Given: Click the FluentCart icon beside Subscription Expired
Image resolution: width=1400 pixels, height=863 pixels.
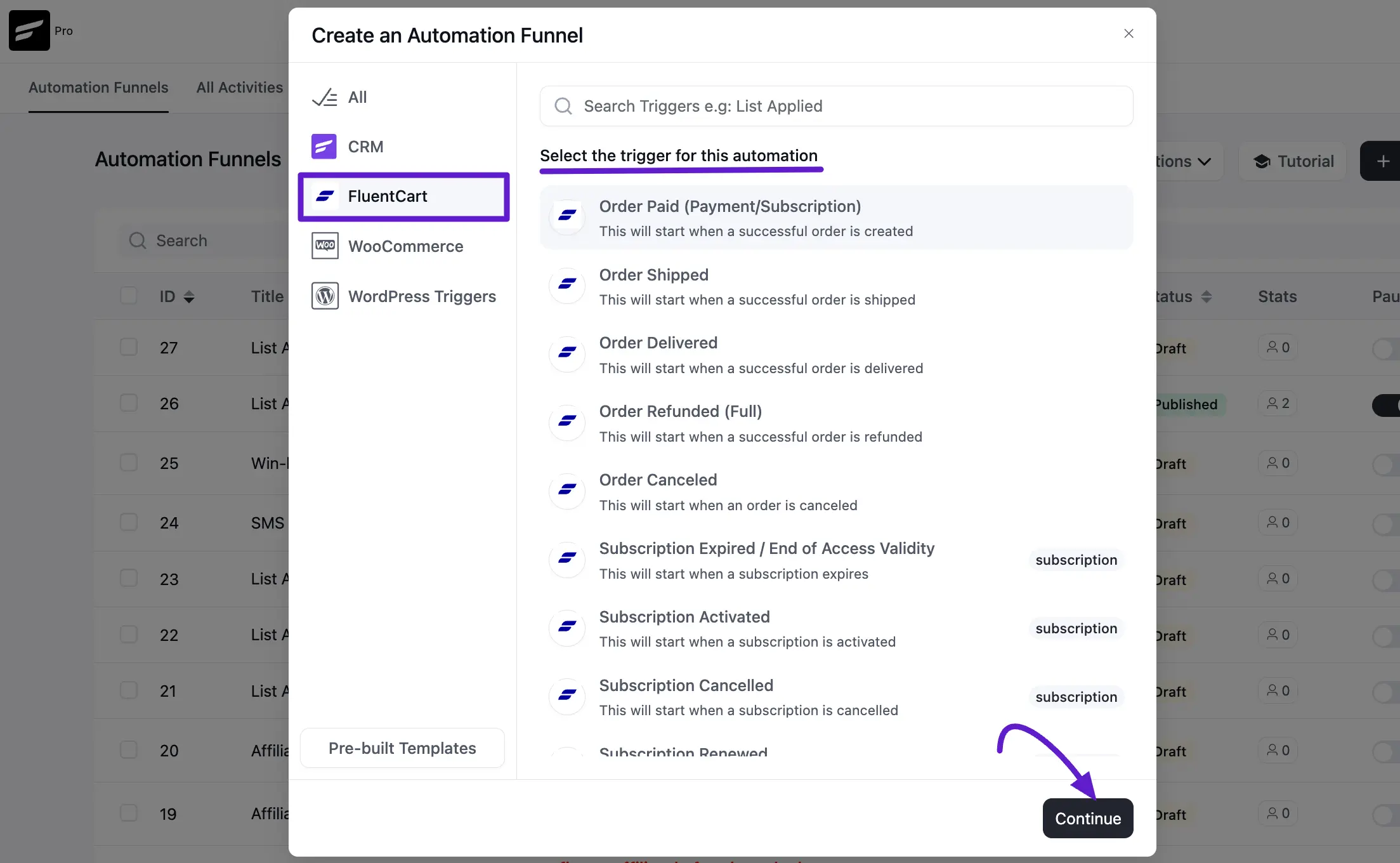Looking at the screenshot, I should [x=567, y=559].
